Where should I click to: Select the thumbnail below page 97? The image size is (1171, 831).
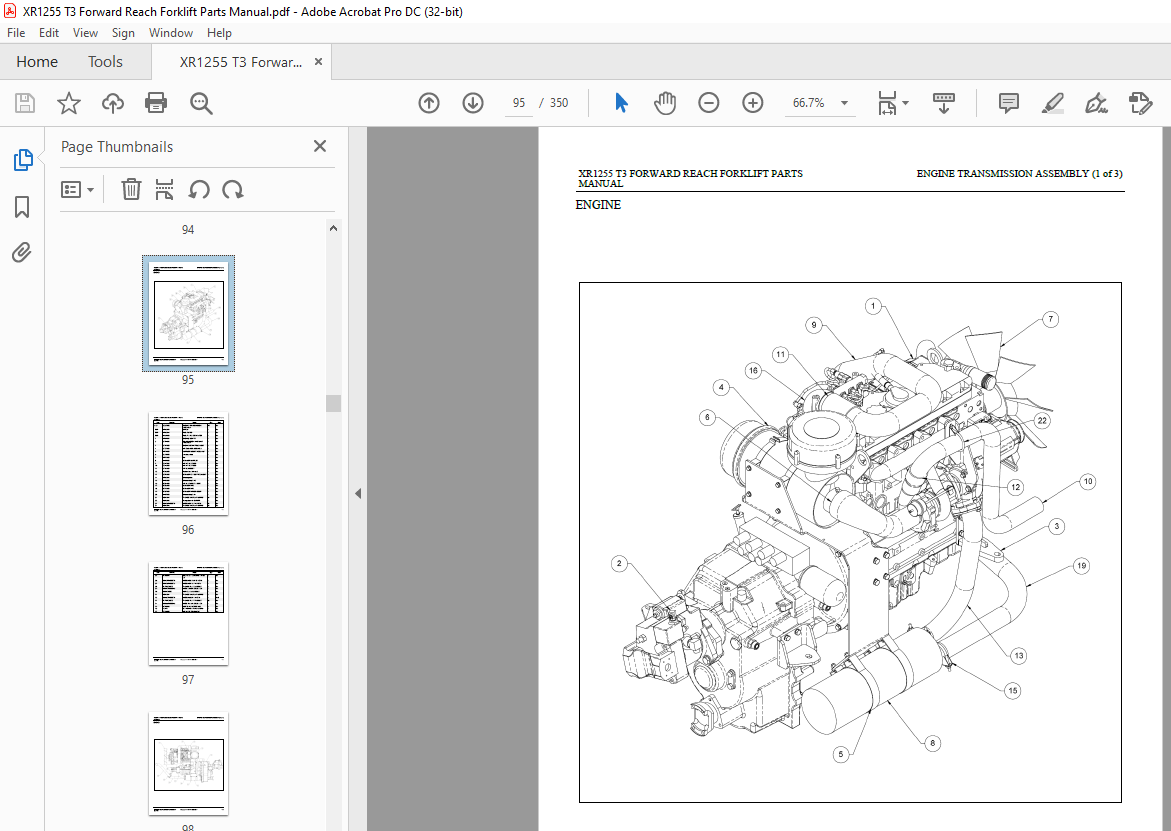188,764
